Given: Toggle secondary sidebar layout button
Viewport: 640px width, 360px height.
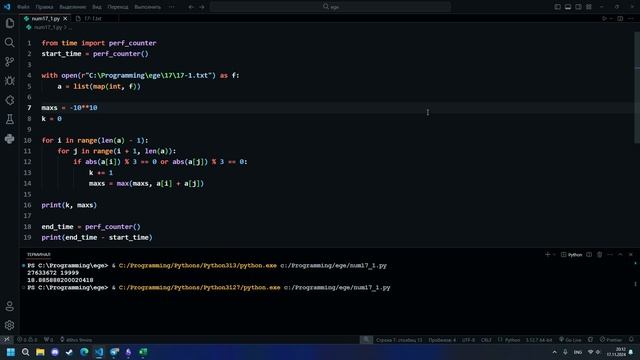Looking at the screenshot, I should coord(578,7).
